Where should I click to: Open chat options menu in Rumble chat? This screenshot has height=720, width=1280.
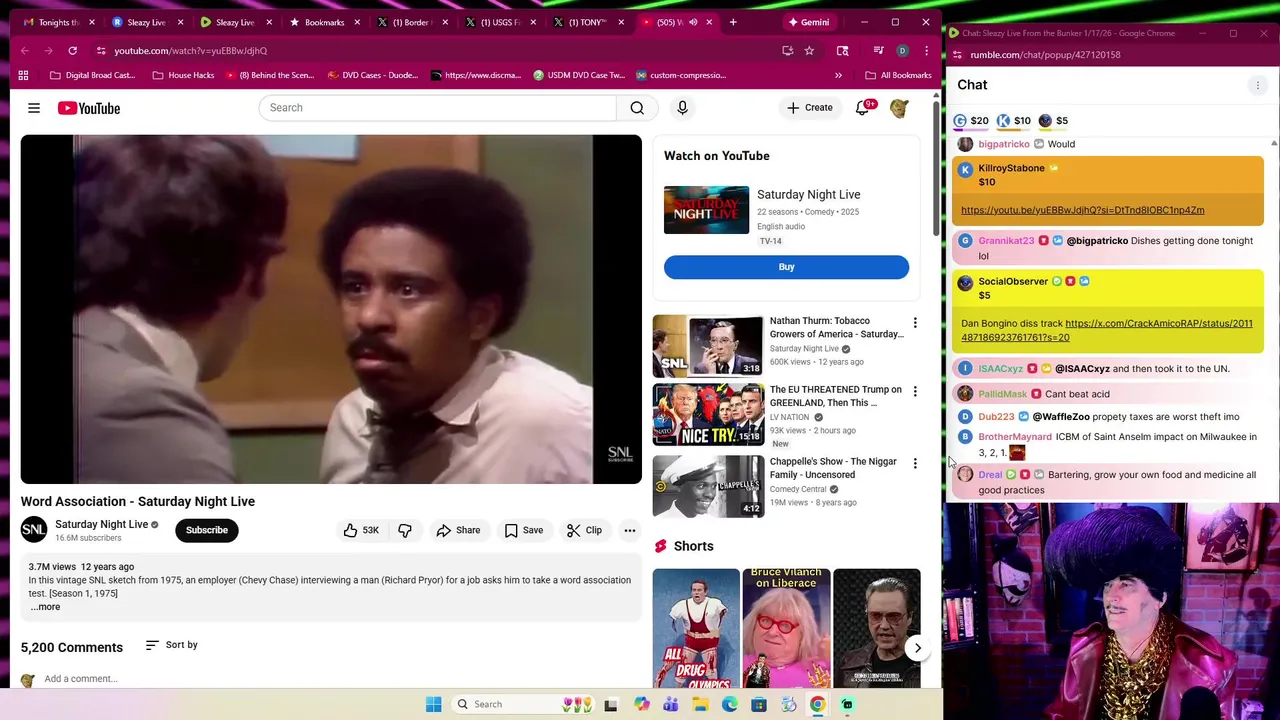1258,85
